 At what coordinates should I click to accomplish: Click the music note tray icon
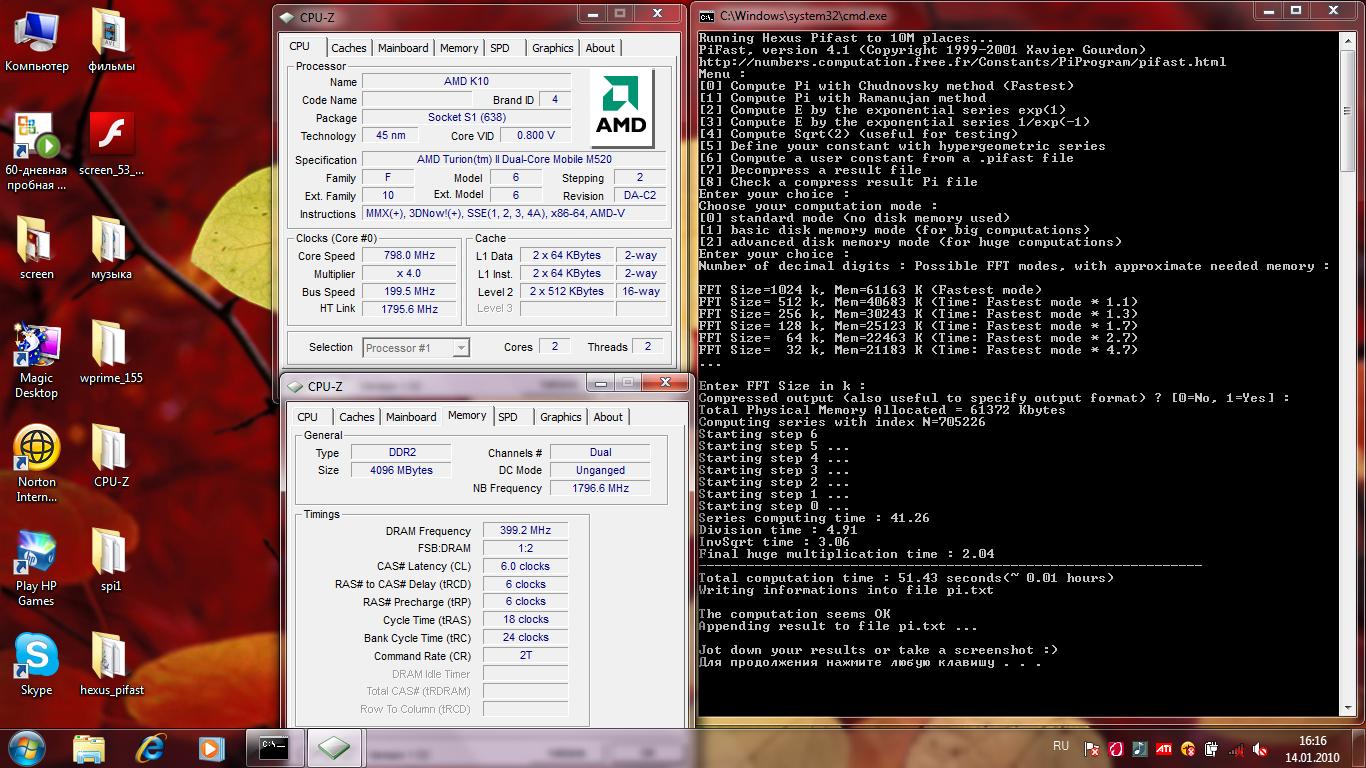1140,748
